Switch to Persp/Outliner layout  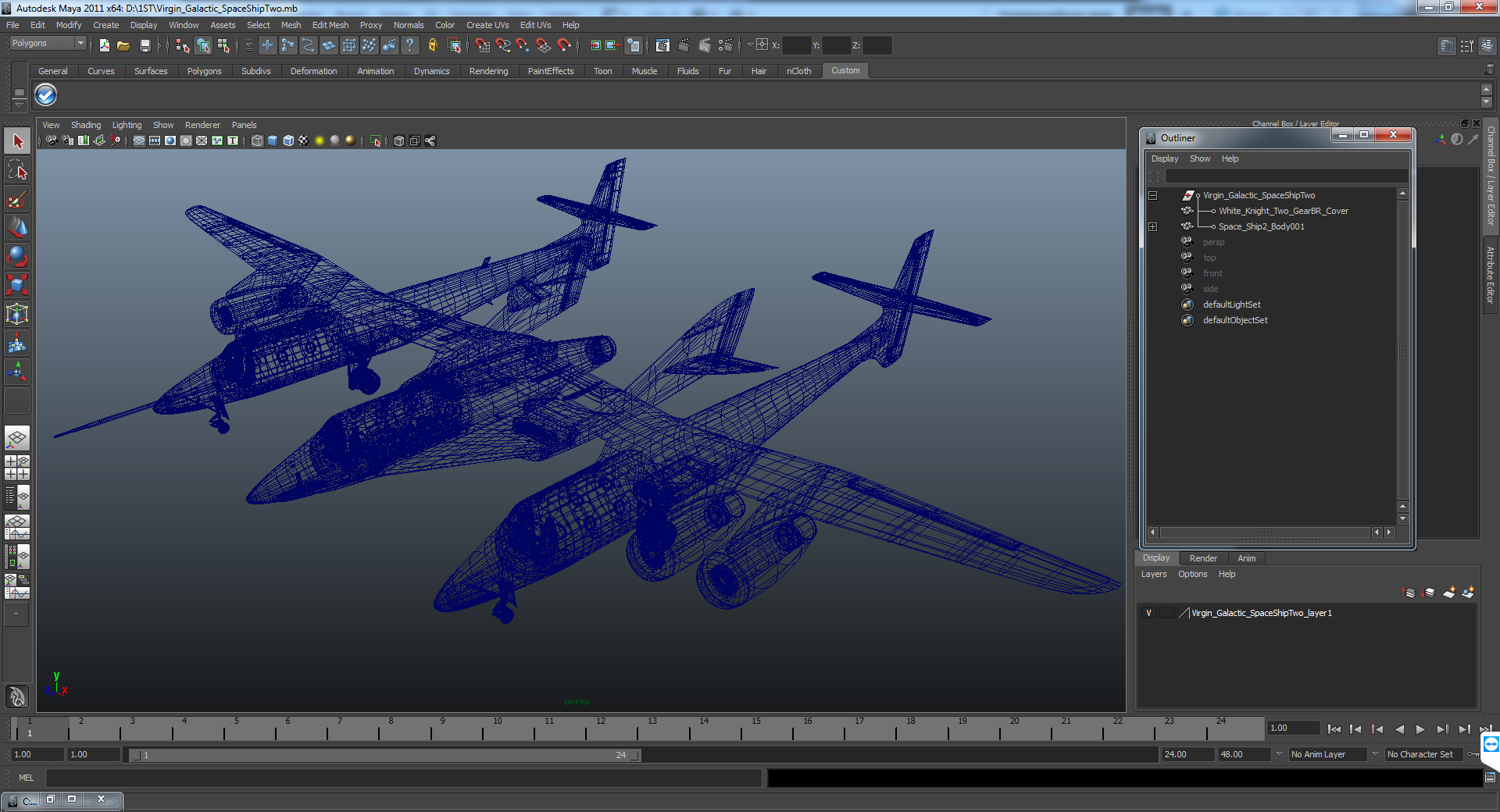click(17, 497)
